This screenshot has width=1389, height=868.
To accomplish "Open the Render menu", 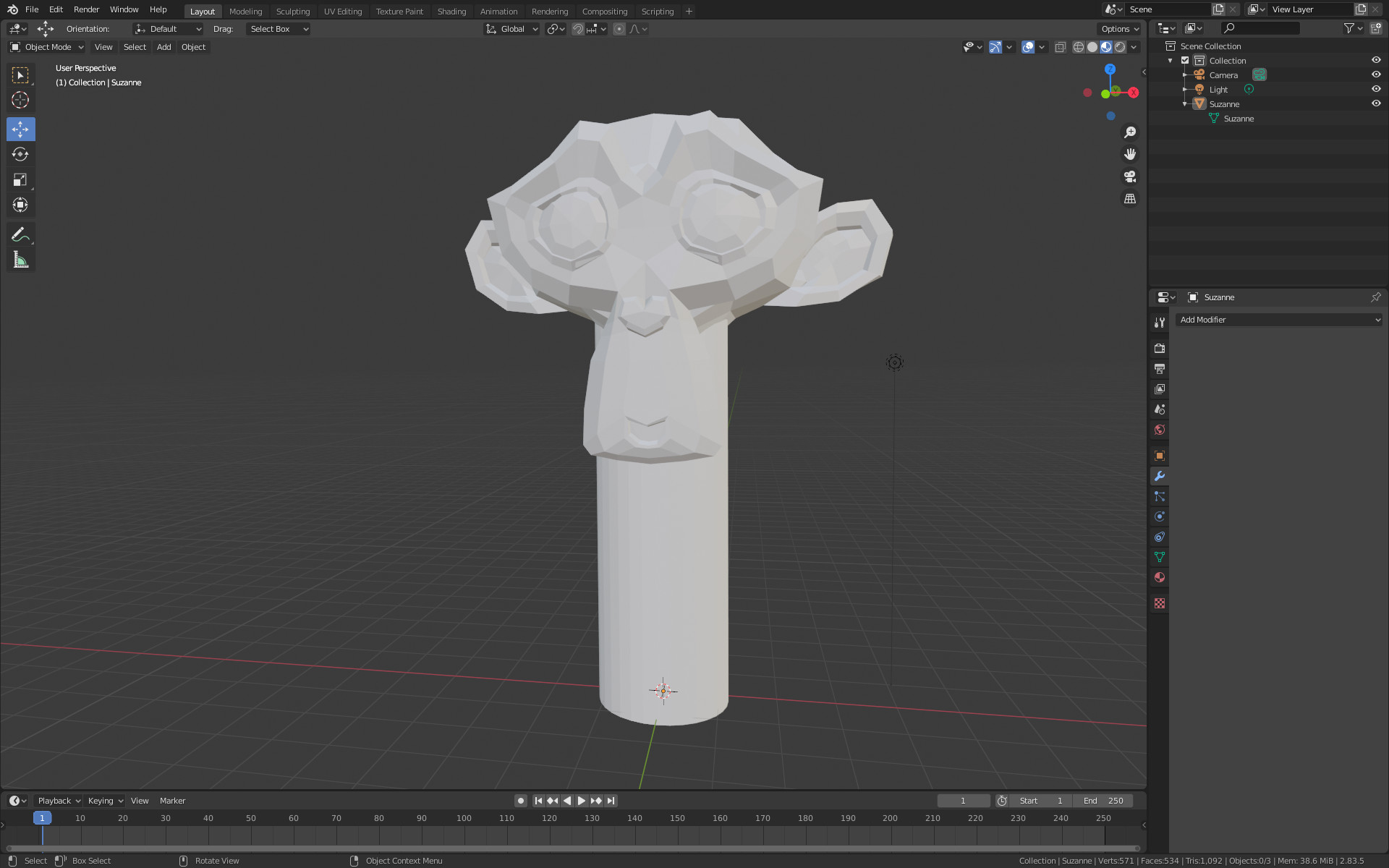I will (x=86, y=9).
